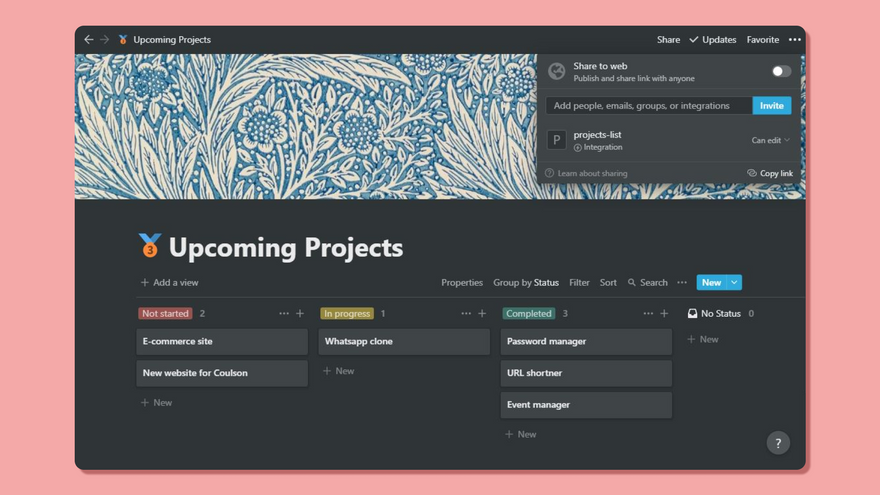Click the medal page icon beside title
880x495 pixels.
[150, 246]
